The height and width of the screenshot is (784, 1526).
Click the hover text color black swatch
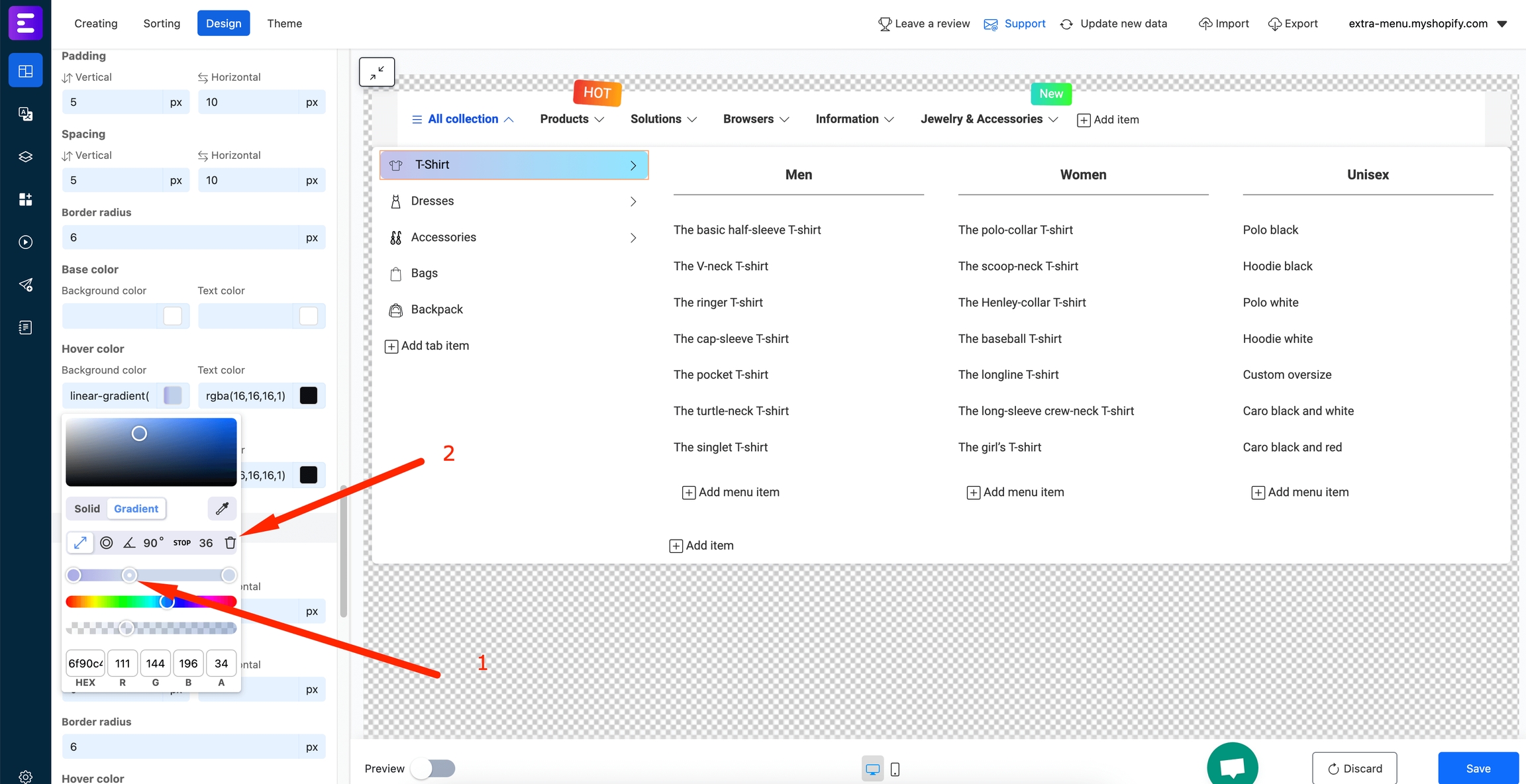pos(309,396)
